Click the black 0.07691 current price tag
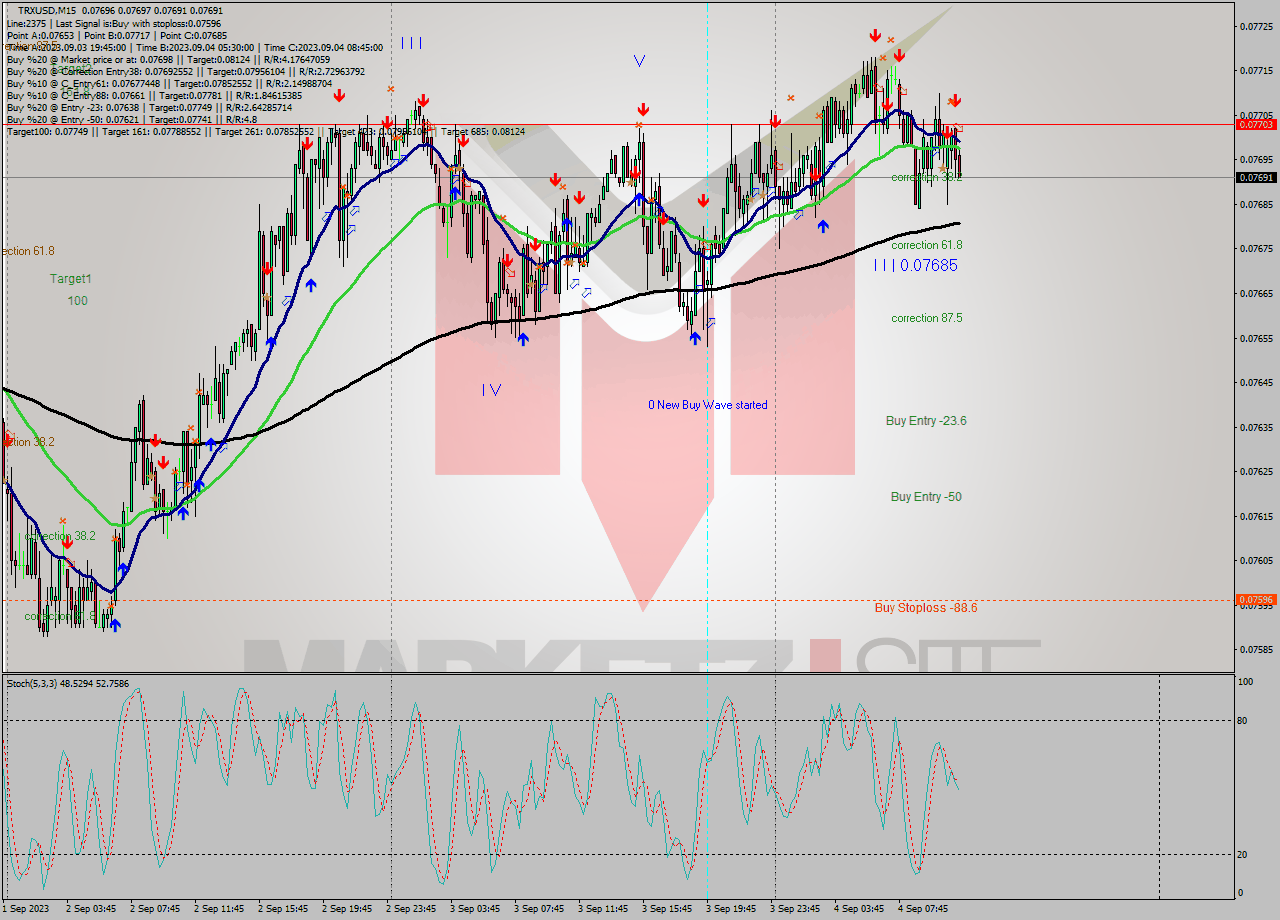The width and height of the screenshot is (1280, 920). [x=1256, y=177]
